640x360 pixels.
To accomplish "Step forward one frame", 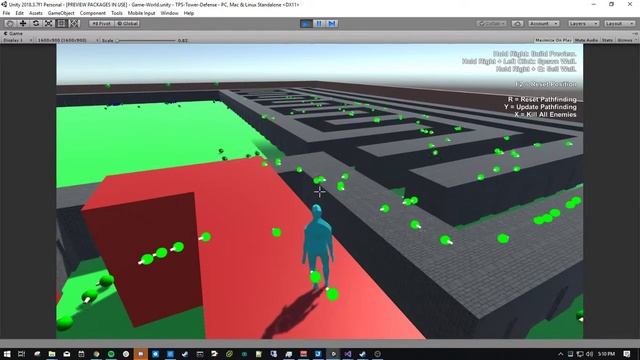I will 332,24.
